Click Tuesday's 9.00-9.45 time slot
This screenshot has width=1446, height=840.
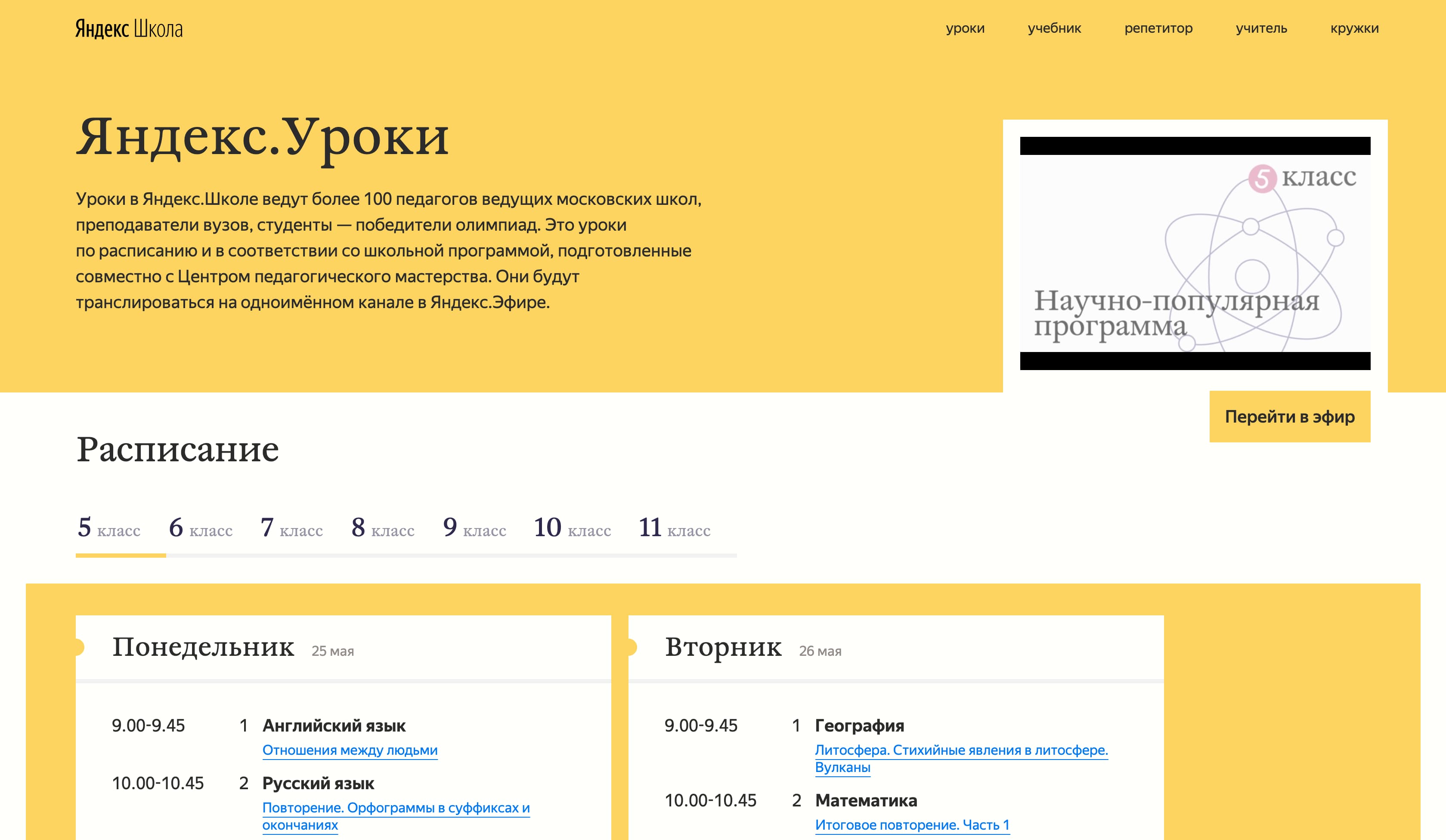(701, 726)
